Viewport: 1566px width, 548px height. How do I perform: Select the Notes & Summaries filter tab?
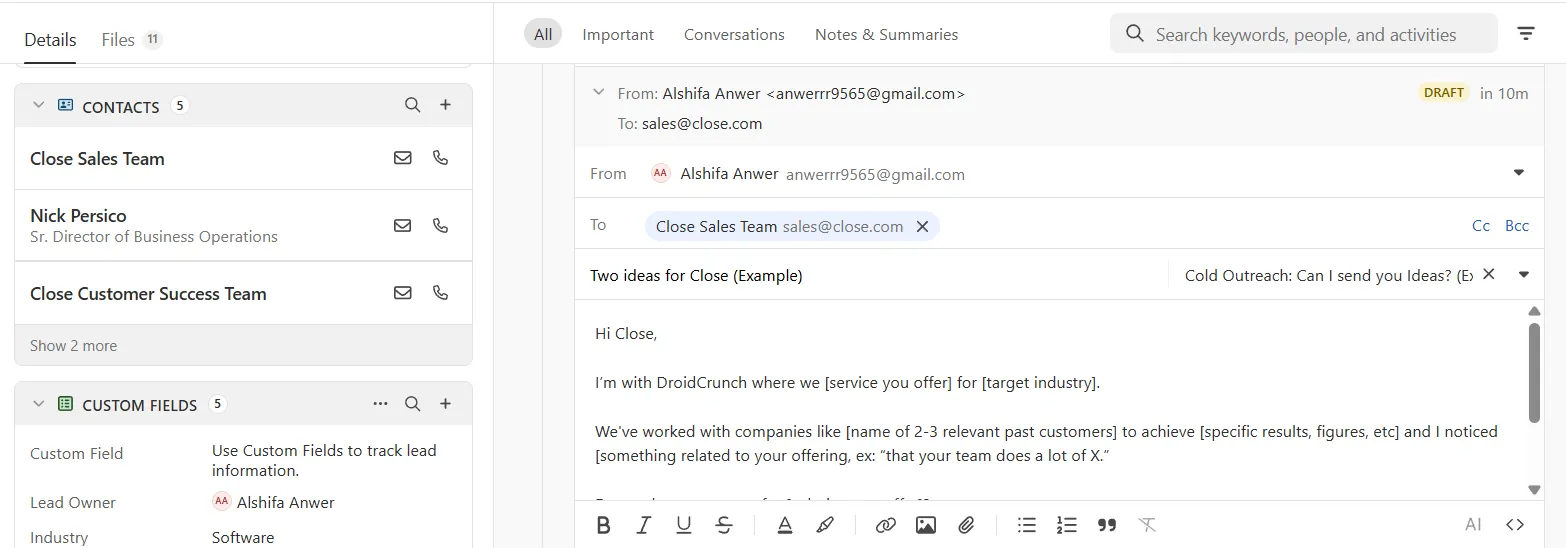click(x=886, y=34)
